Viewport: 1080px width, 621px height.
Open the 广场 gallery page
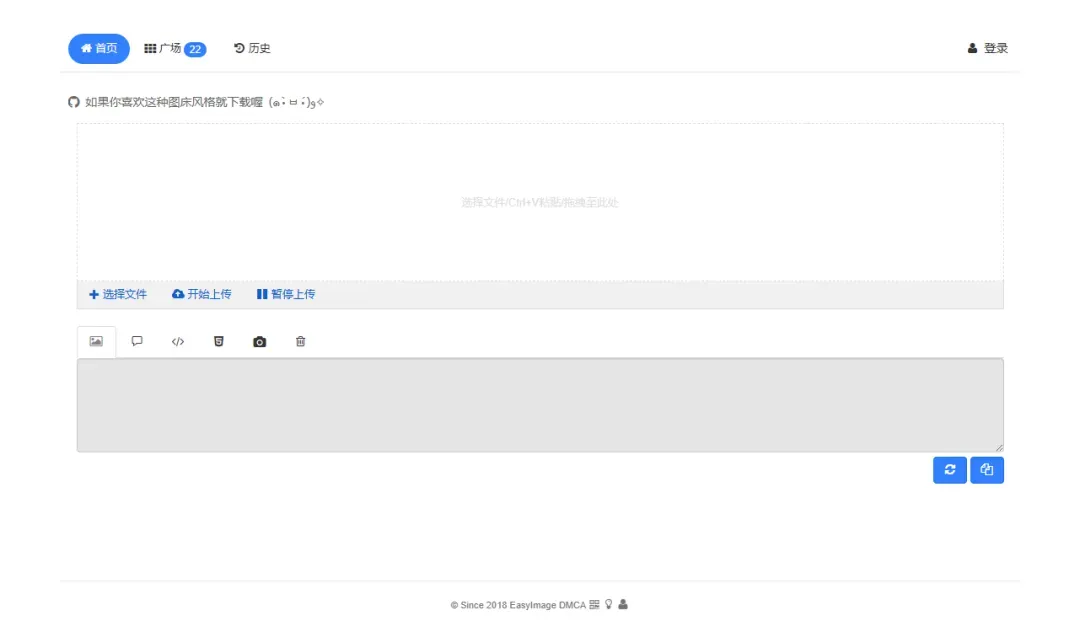click(174, 48)
